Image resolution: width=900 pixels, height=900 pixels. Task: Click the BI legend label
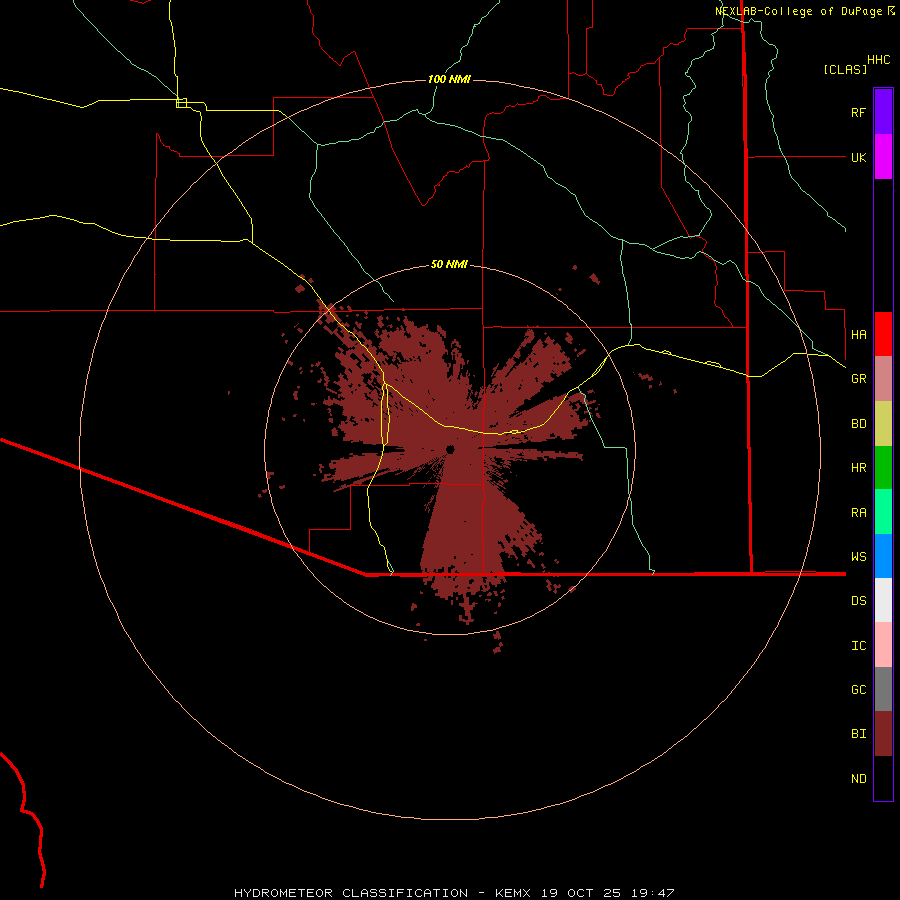[858, 734]
